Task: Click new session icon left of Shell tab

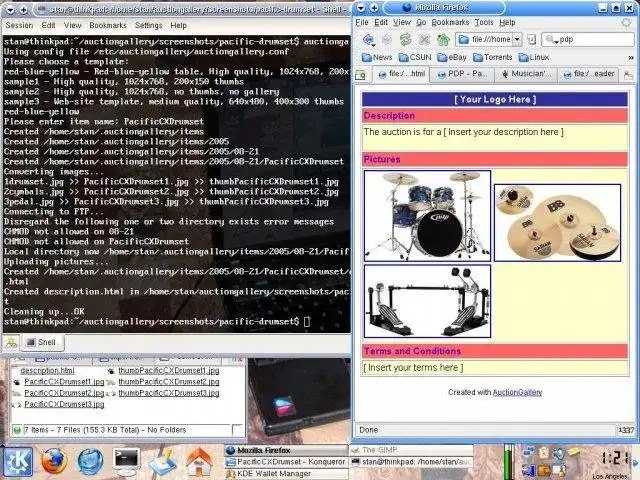Action: pos(11,342)
